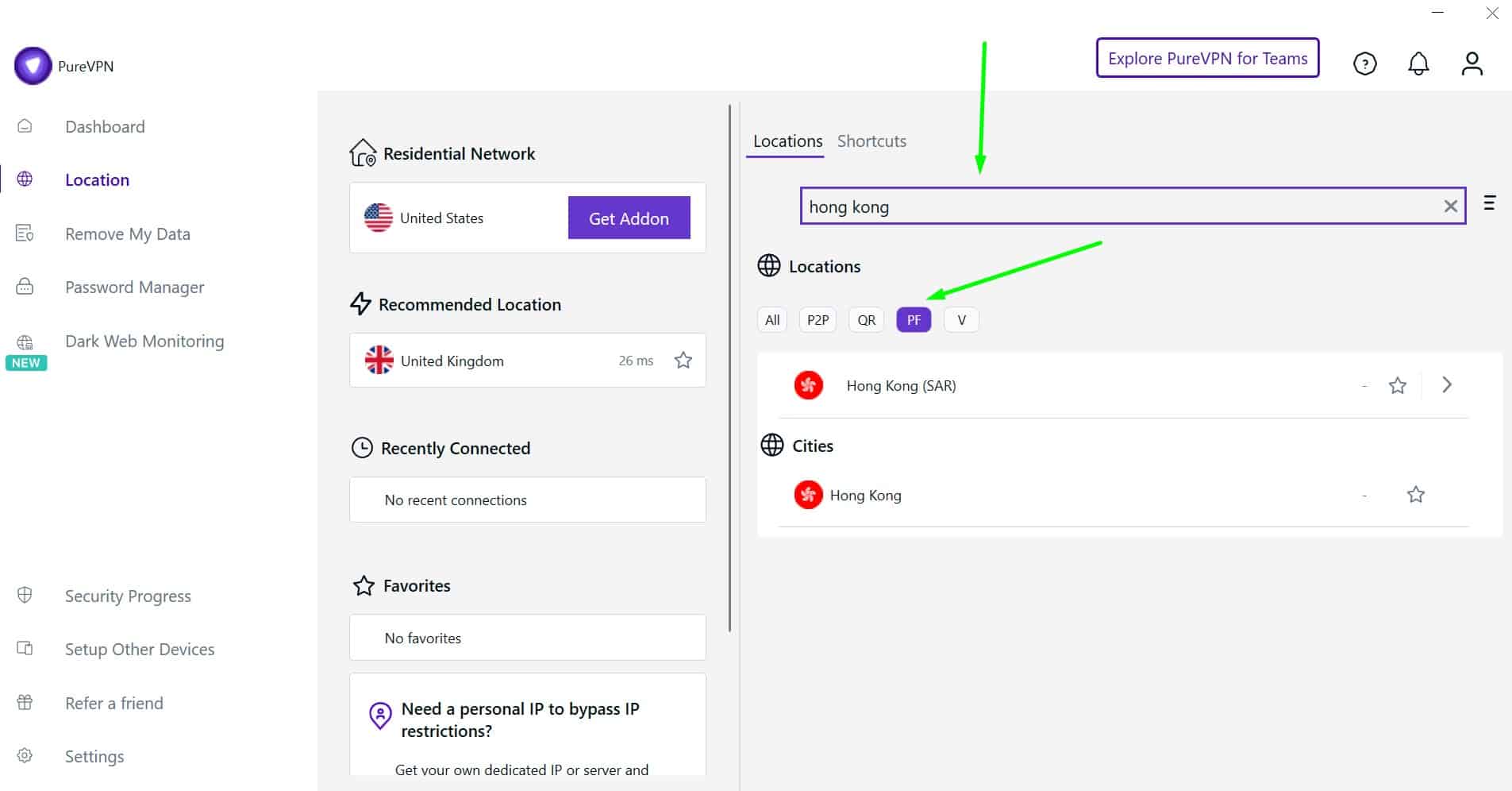
Task: Connect to Hong Kong city entry
Action: [x=865, y=495]
